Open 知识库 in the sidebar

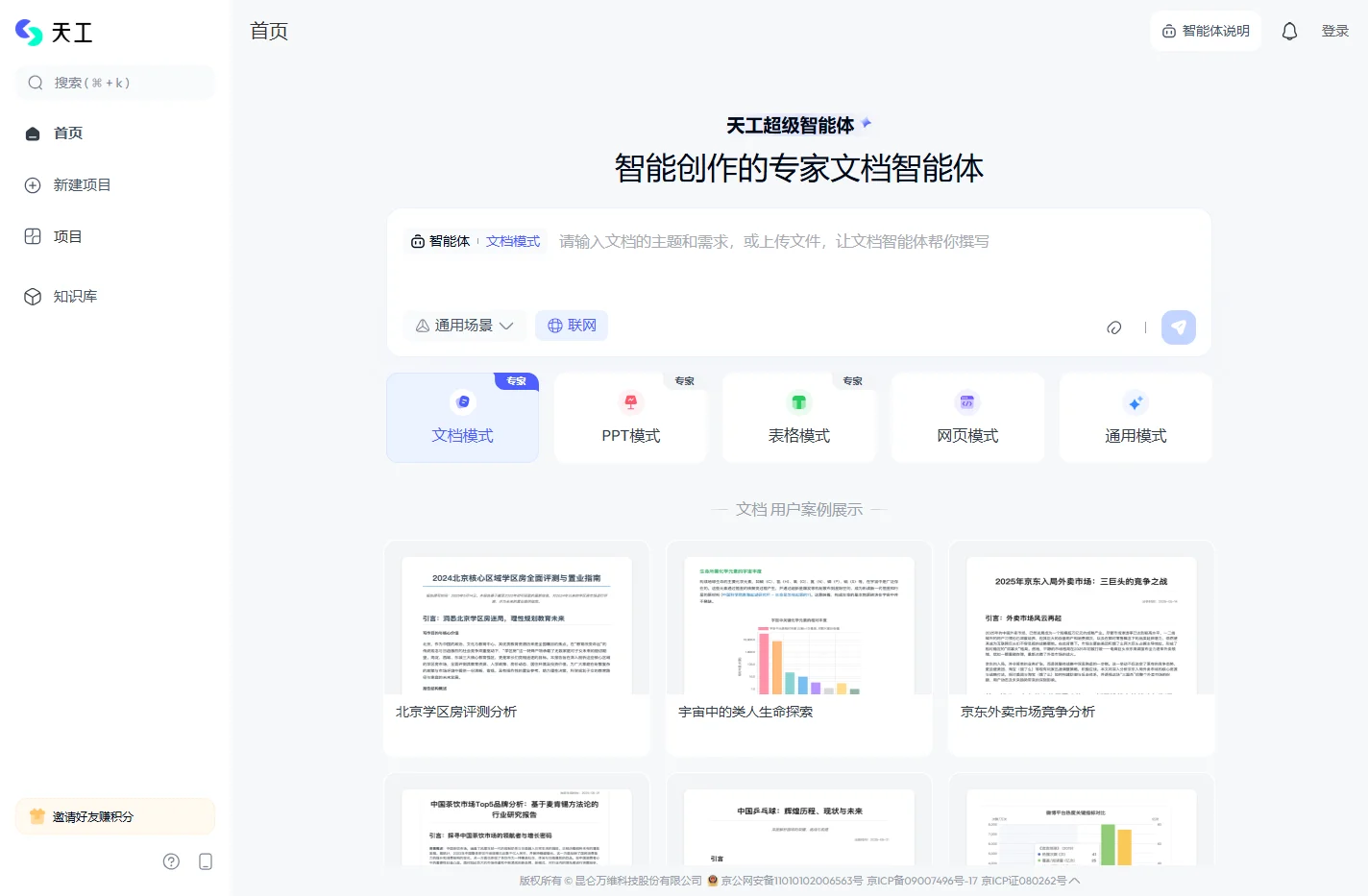pos(115,296)
